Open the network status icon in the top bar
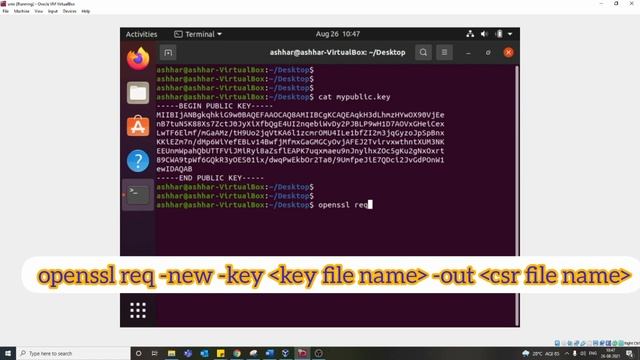The image size is (640, 360). (x=470, y=34)
